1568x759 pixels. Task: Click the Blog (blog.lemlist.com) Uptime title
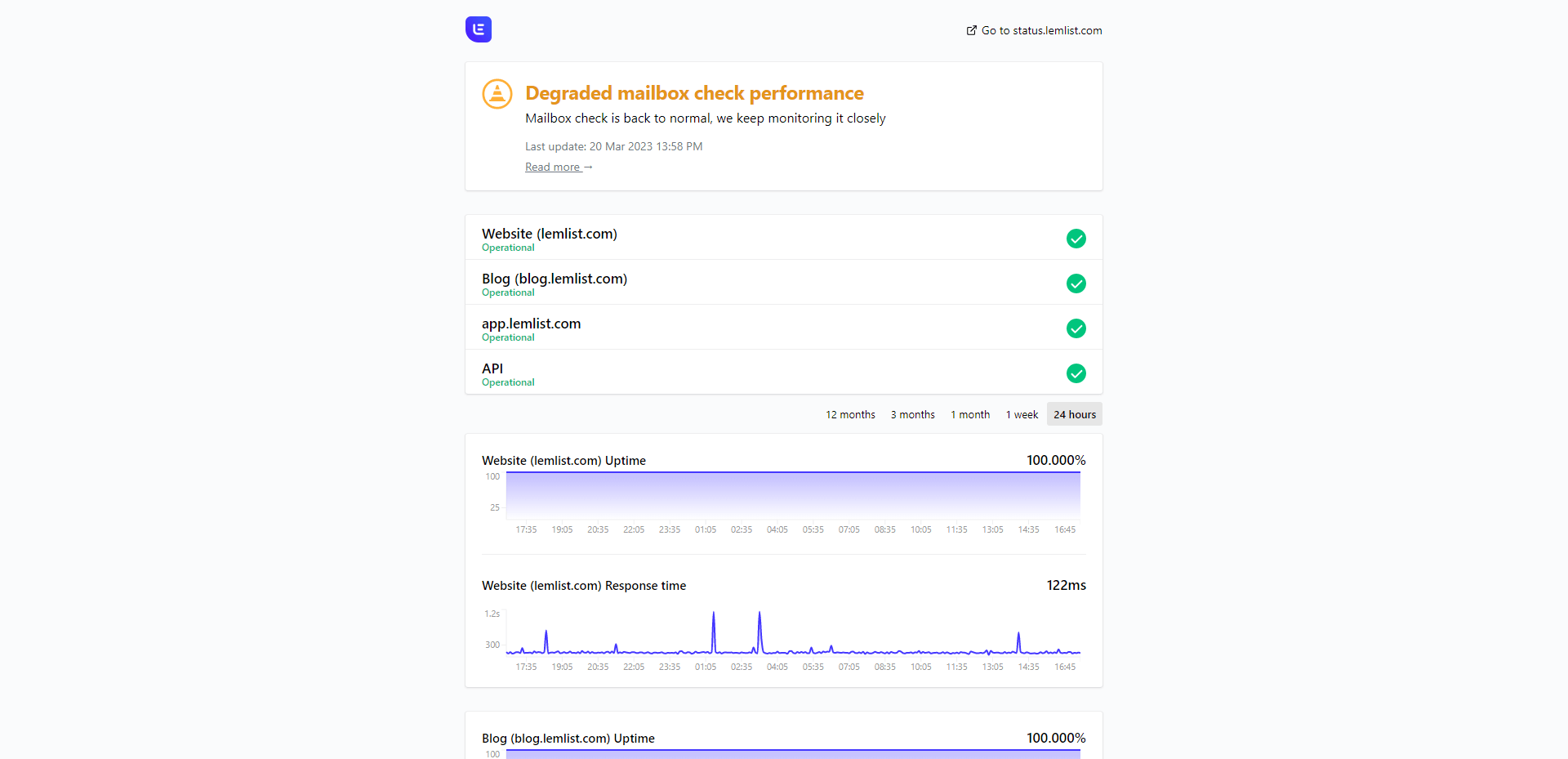pyautogui.click(x=568, y=739)
